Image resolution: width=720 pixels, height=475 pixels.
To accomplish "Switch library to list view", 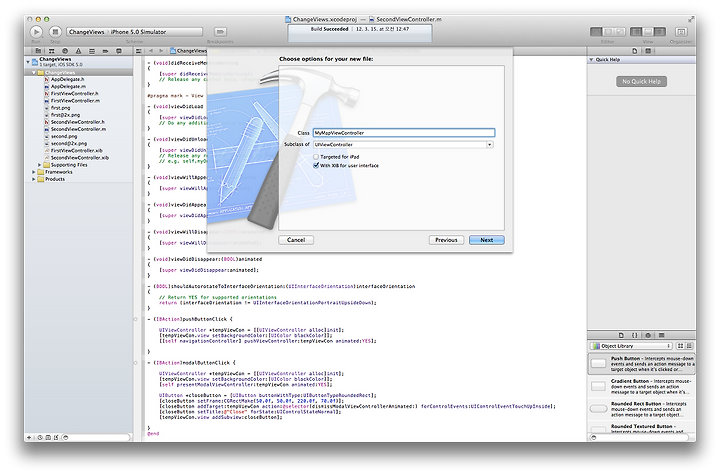I will (689, 346).
